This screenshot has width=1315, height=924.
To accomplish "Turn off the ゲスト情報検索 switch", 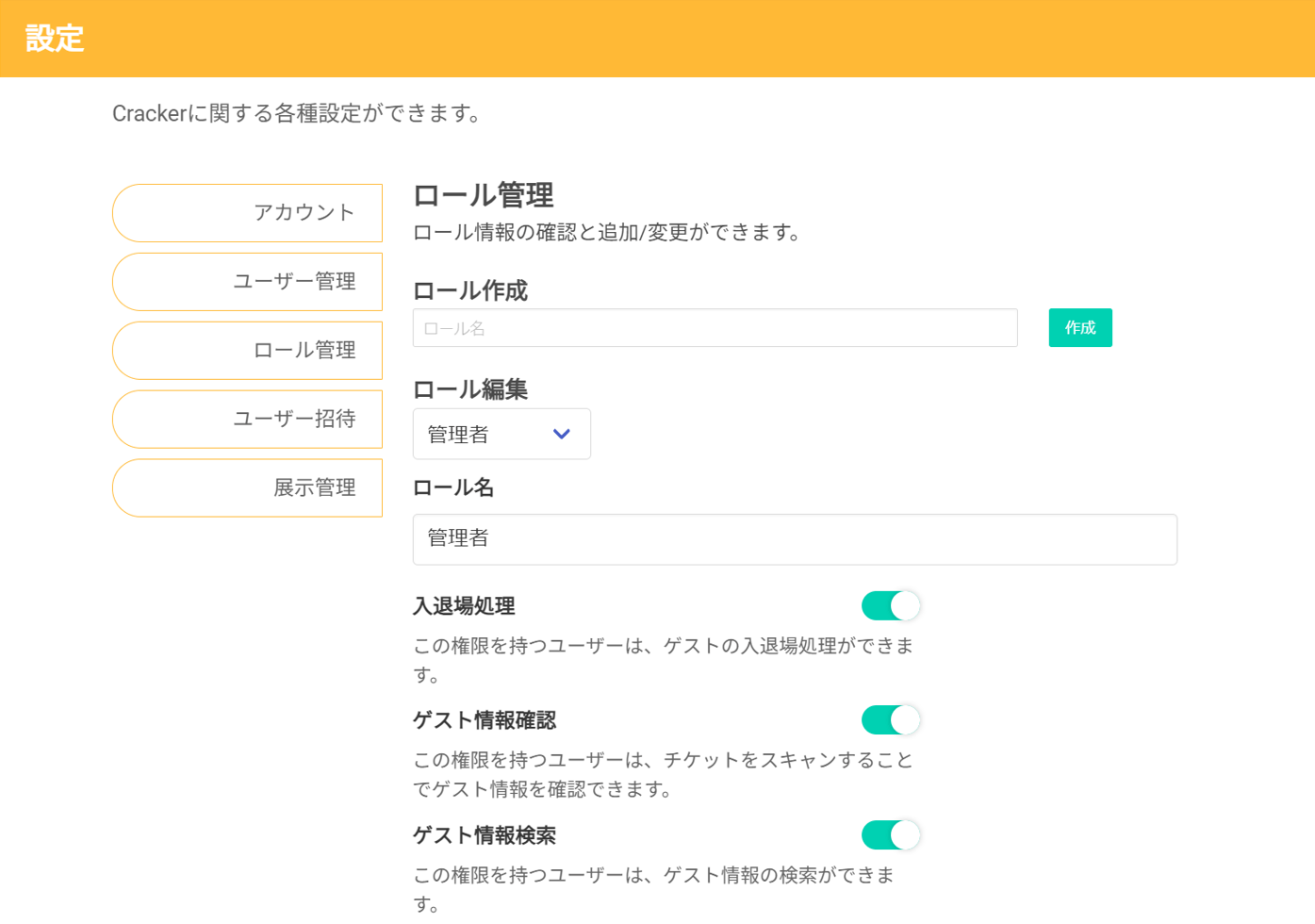I will (x=890, y=835).
